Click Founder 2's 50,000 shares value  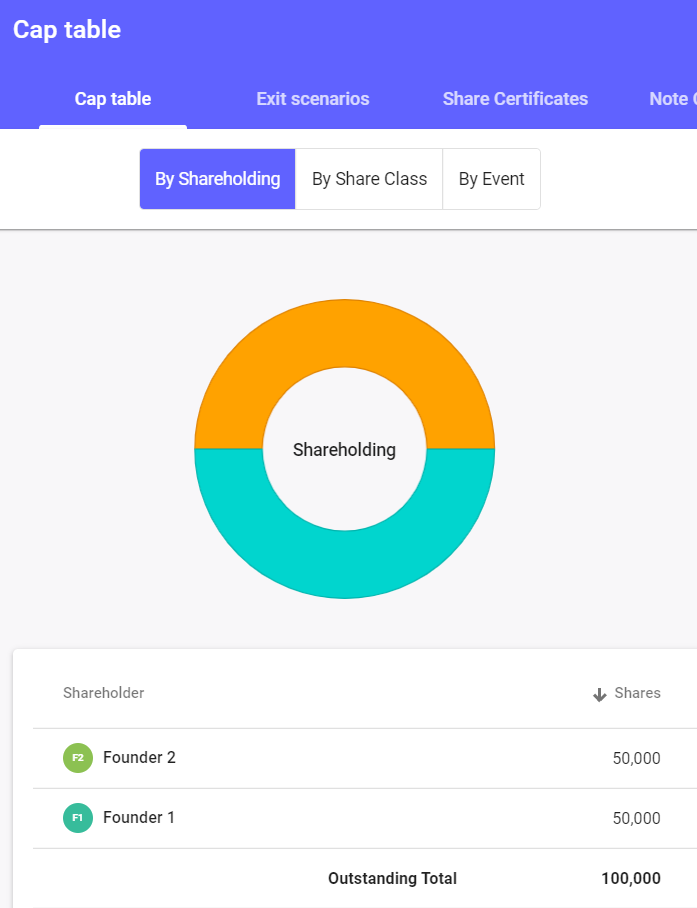coord(636,758)
